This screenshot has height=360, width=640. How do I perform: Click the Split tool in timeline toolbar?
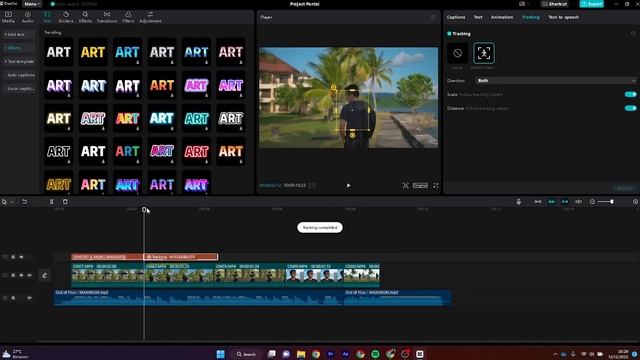(51, 202)
